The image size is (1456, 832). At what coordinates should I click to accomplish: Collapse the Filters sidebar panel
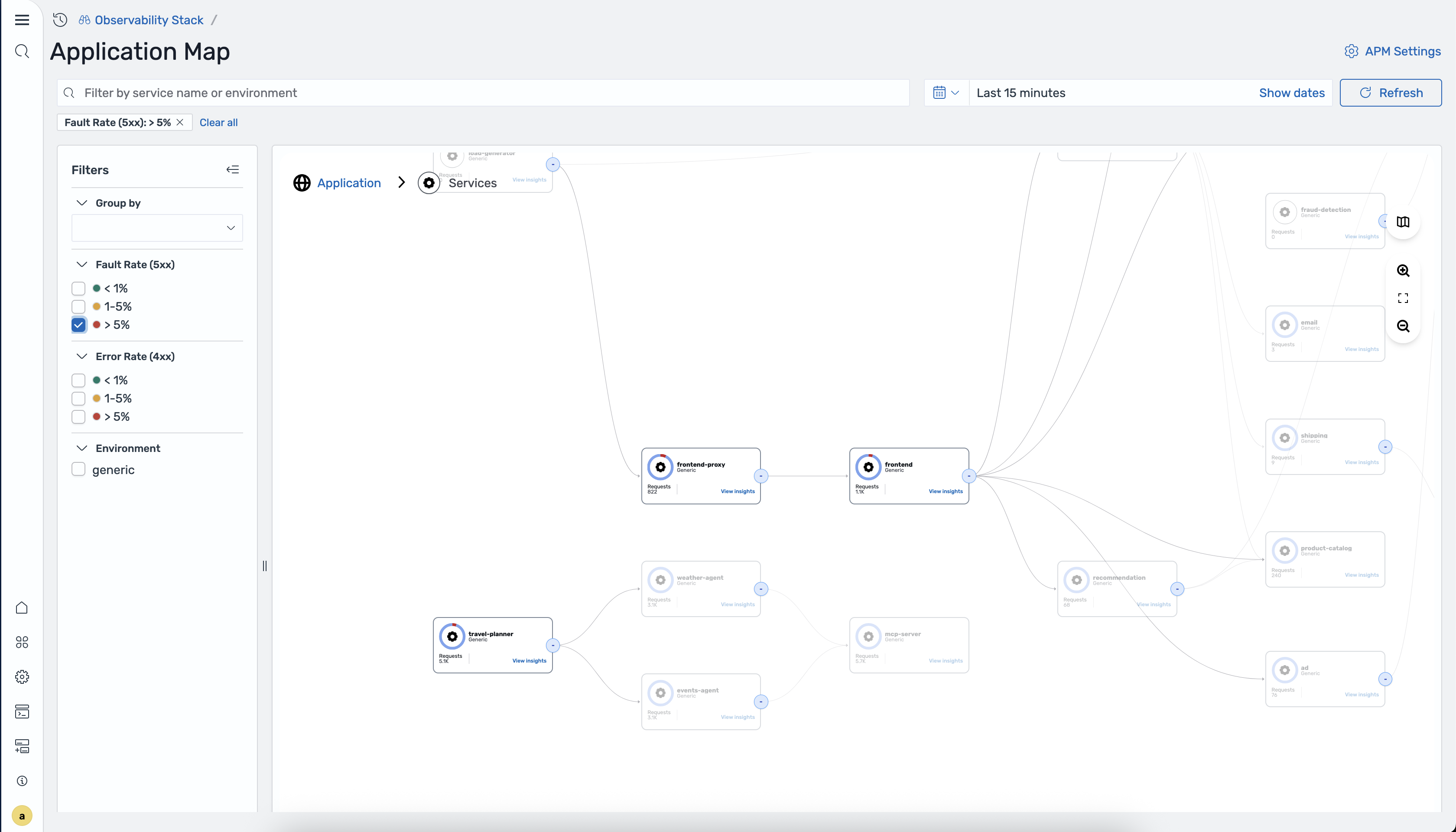tap(233, 169)
